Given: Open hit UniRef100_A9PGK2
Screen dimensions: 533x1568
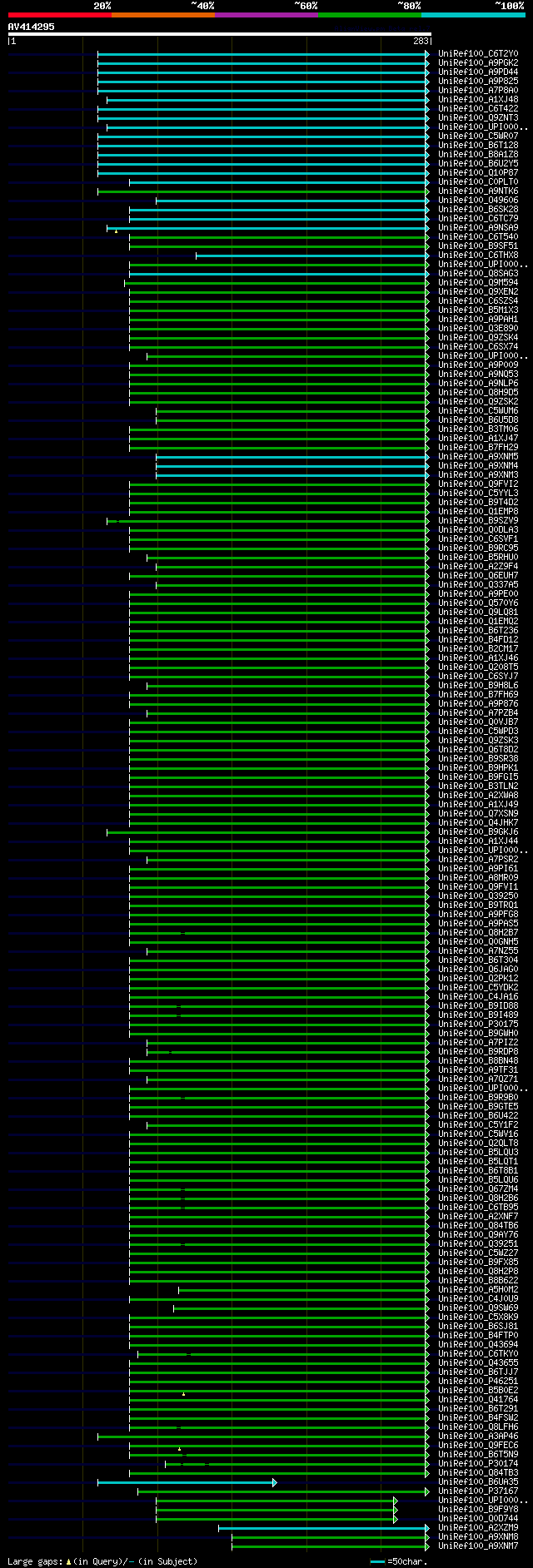Looking at the screenshot, I should (x=478, y=63).
